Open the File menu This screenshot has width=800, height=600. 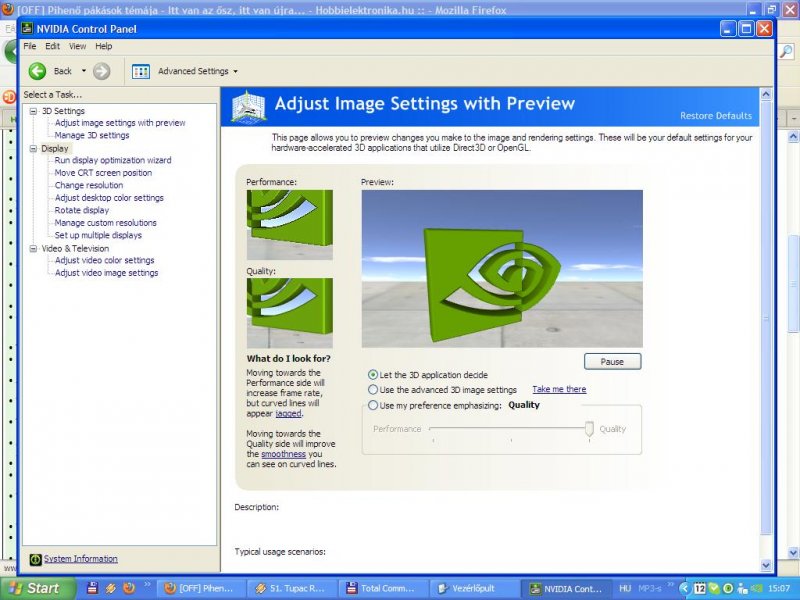pos(30,46)
